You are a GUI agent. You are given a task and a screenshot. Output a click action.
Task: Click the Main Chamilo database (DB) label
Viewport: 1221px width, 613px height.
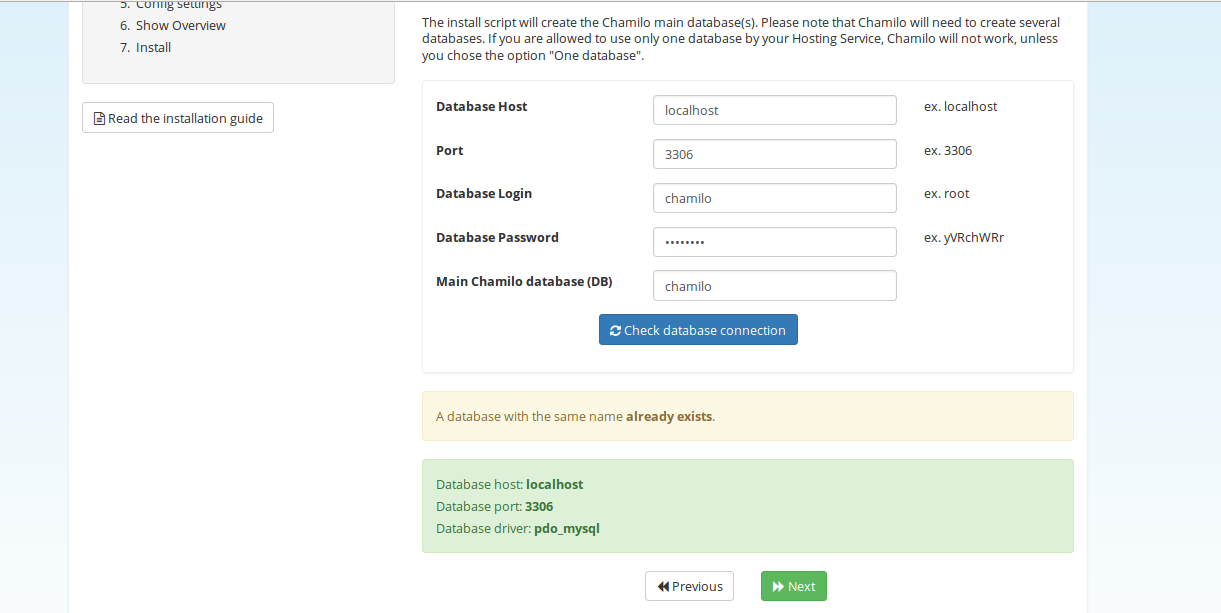(x=524, y=281)
